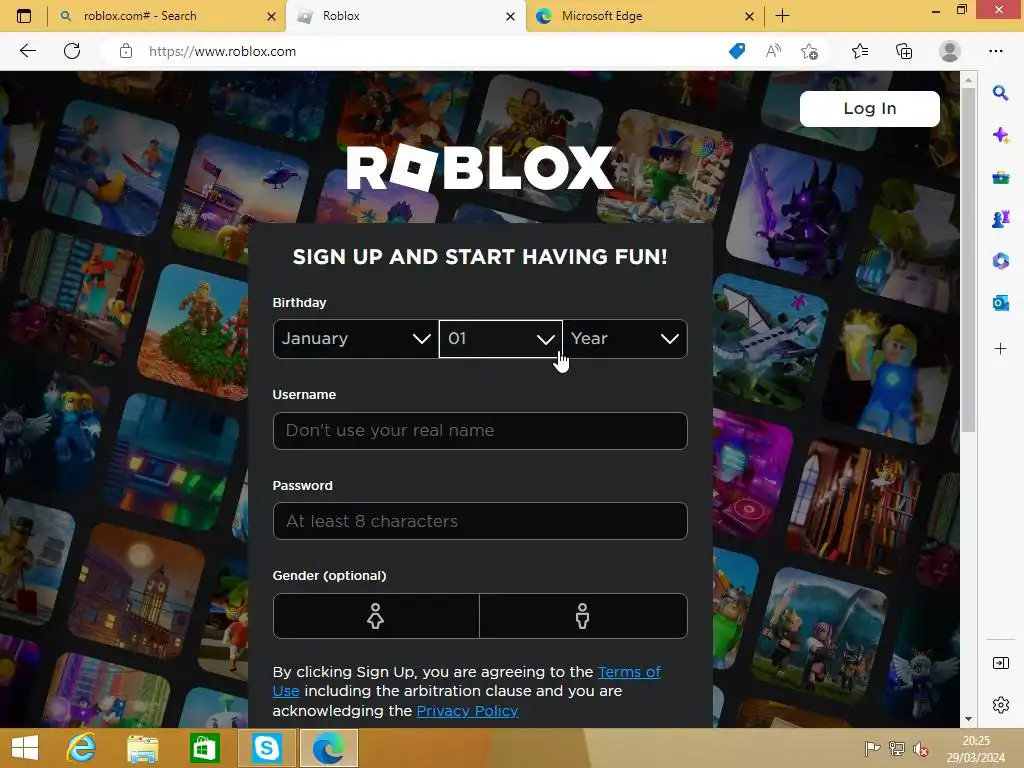Click the Log In button
1024x768 pixels.
point(870,108)
